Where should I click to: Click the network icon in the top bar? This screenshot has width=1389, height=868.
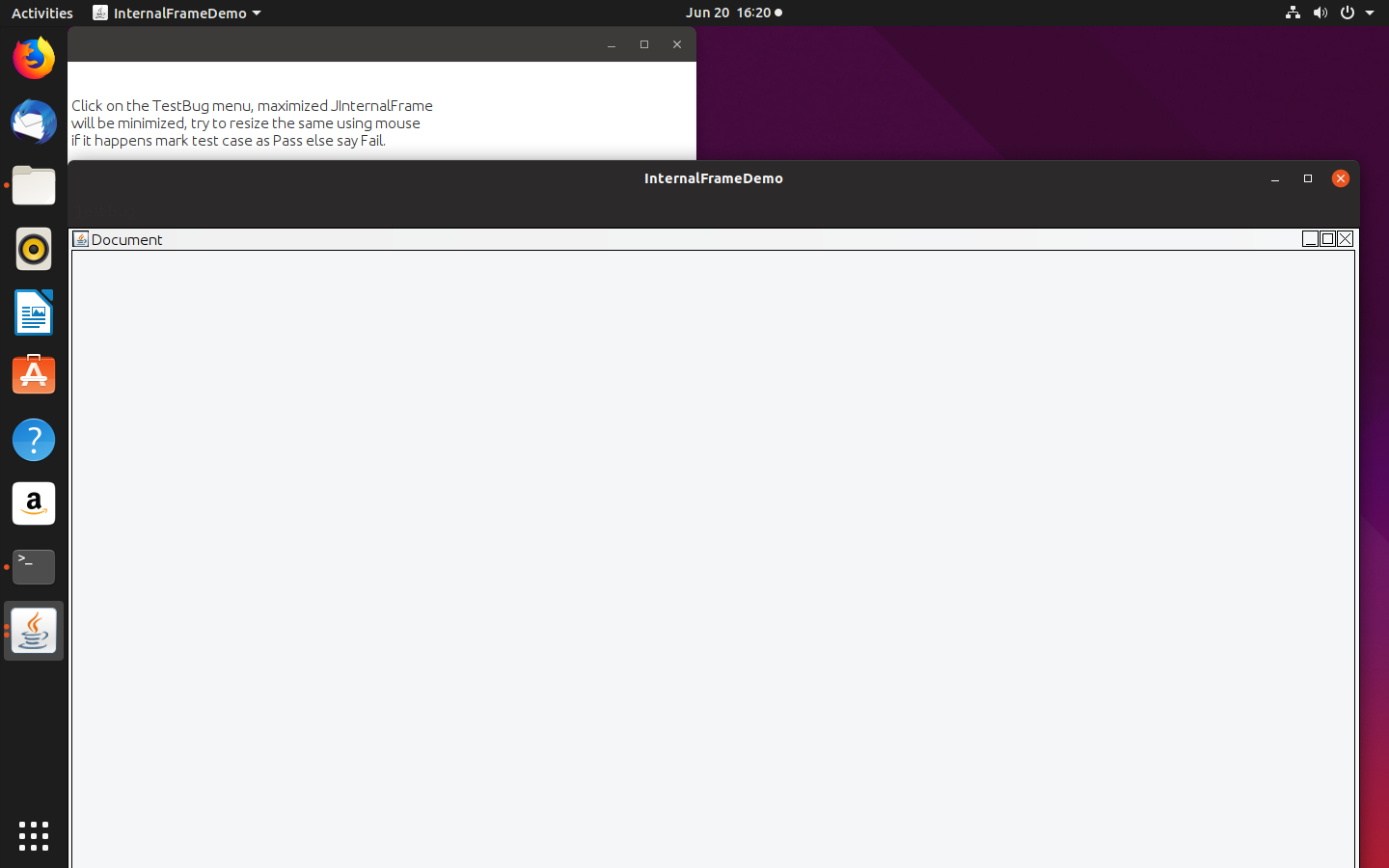[1293, 13]
